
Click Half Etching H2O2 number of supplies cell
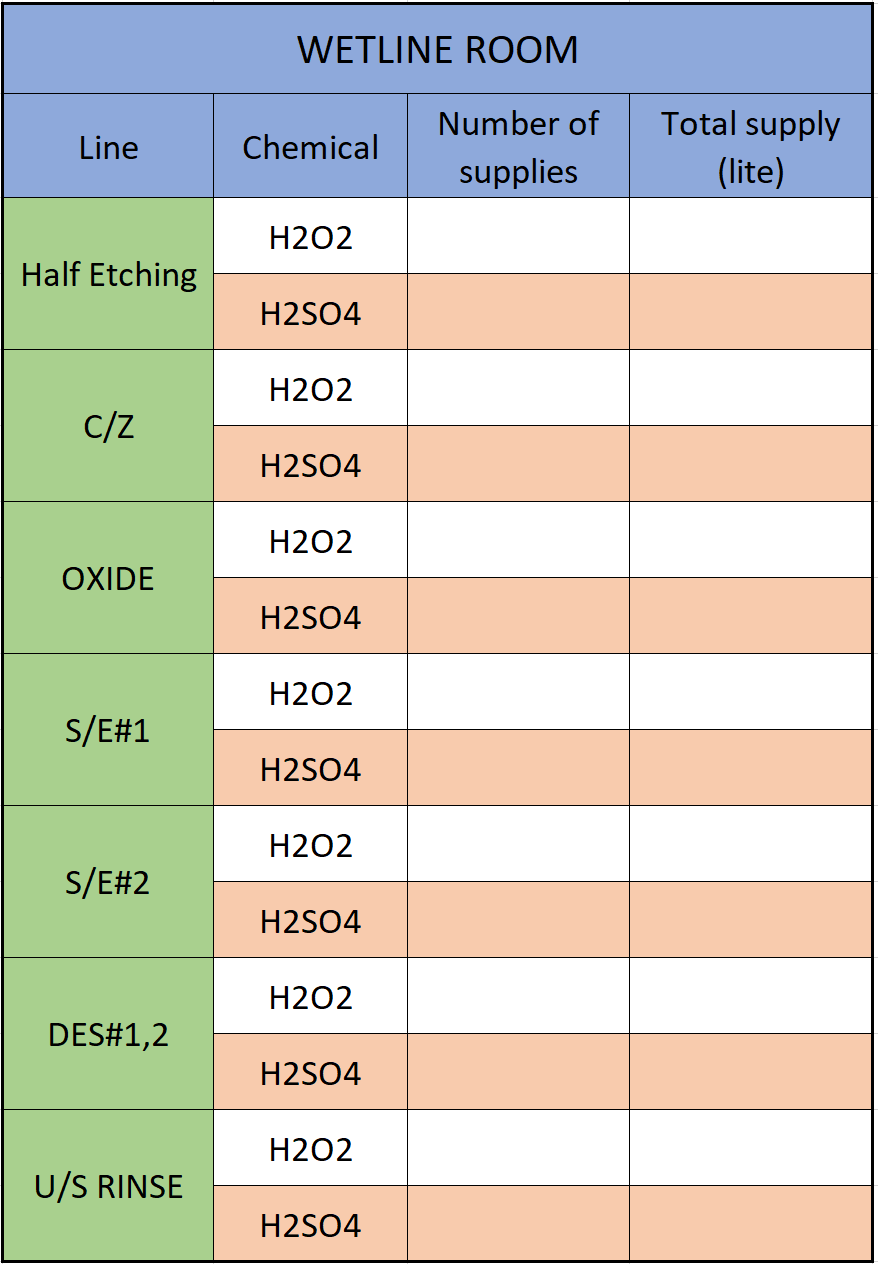(x=518, y=236)
